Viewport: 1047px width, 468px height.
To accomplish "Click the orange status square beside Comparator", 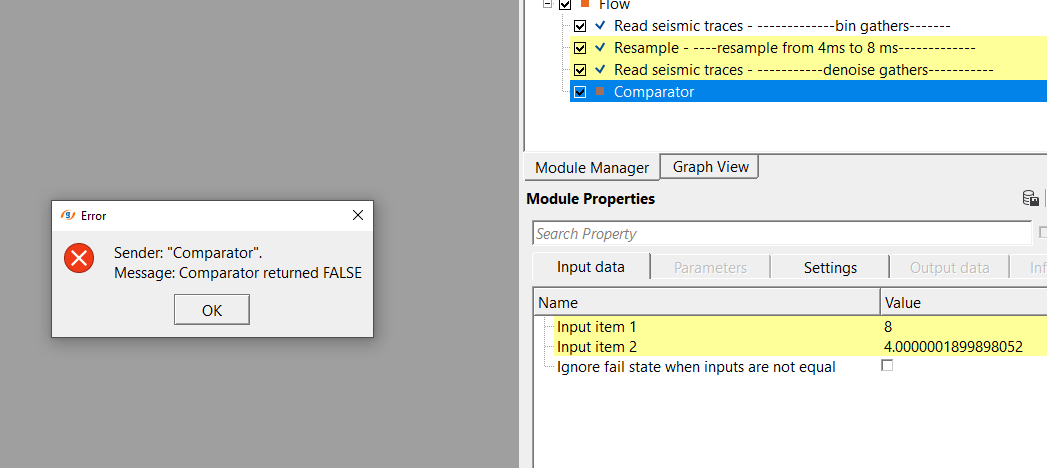I will coord(600,92).
